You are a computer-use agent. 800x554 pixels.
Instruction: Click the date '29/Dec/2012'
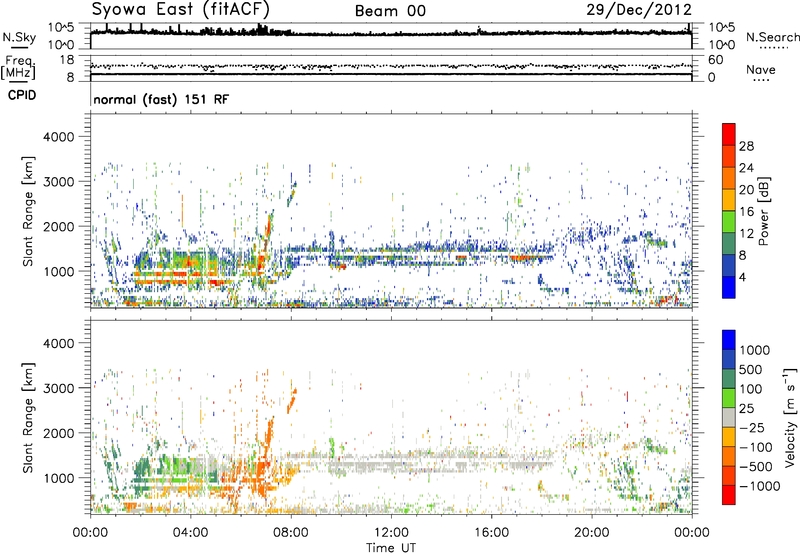tap(639, 9)
